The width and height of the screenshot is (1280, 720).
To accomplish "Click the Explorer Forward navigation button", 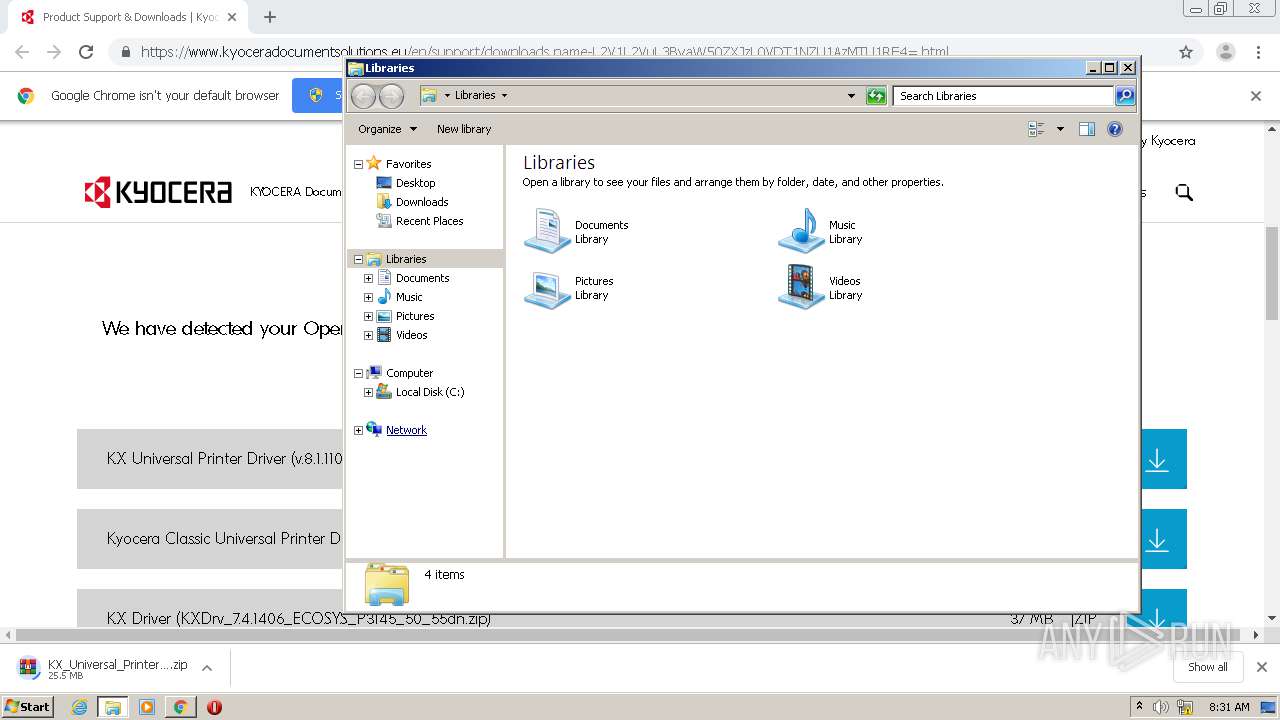I will click(391, 96).
